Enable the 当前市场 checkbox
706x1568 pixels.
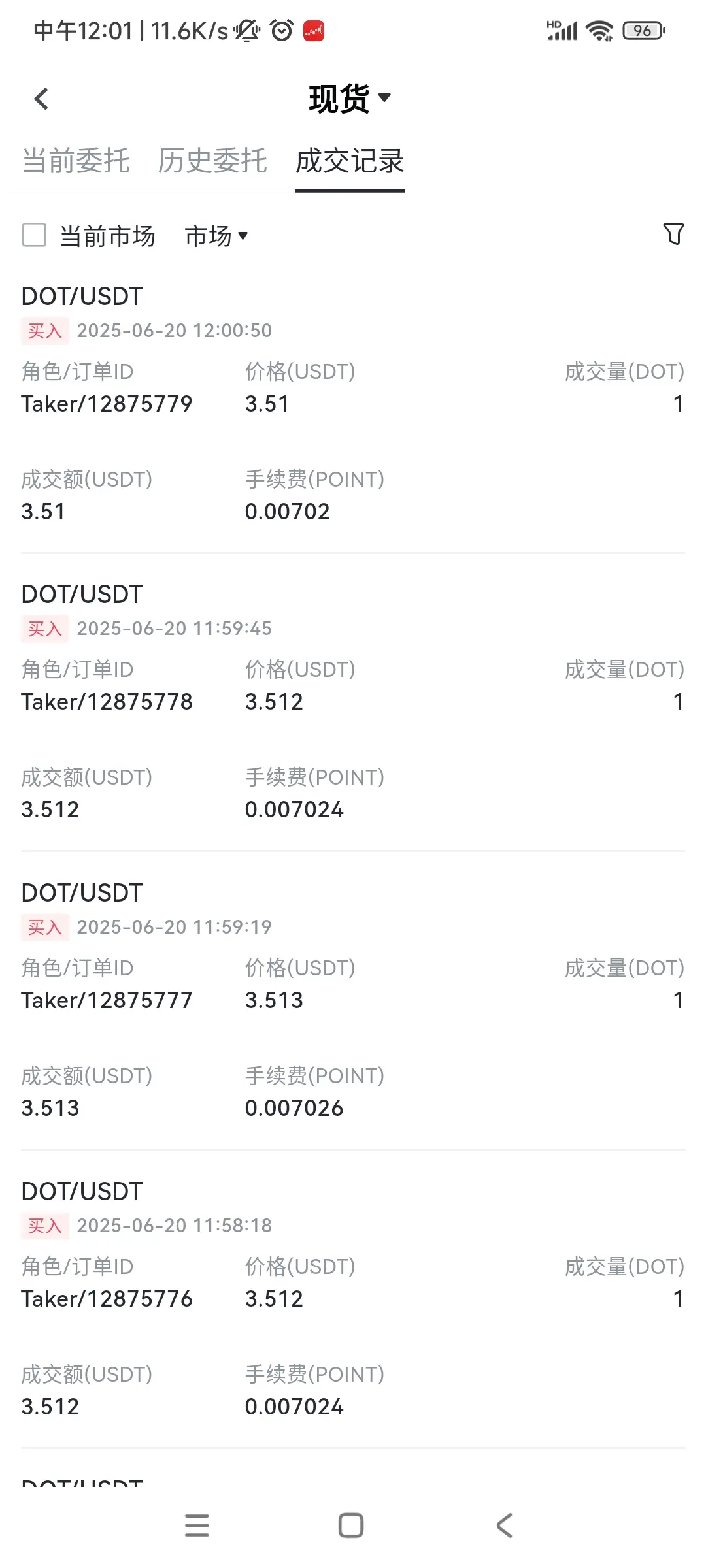(x=34, y=235)
